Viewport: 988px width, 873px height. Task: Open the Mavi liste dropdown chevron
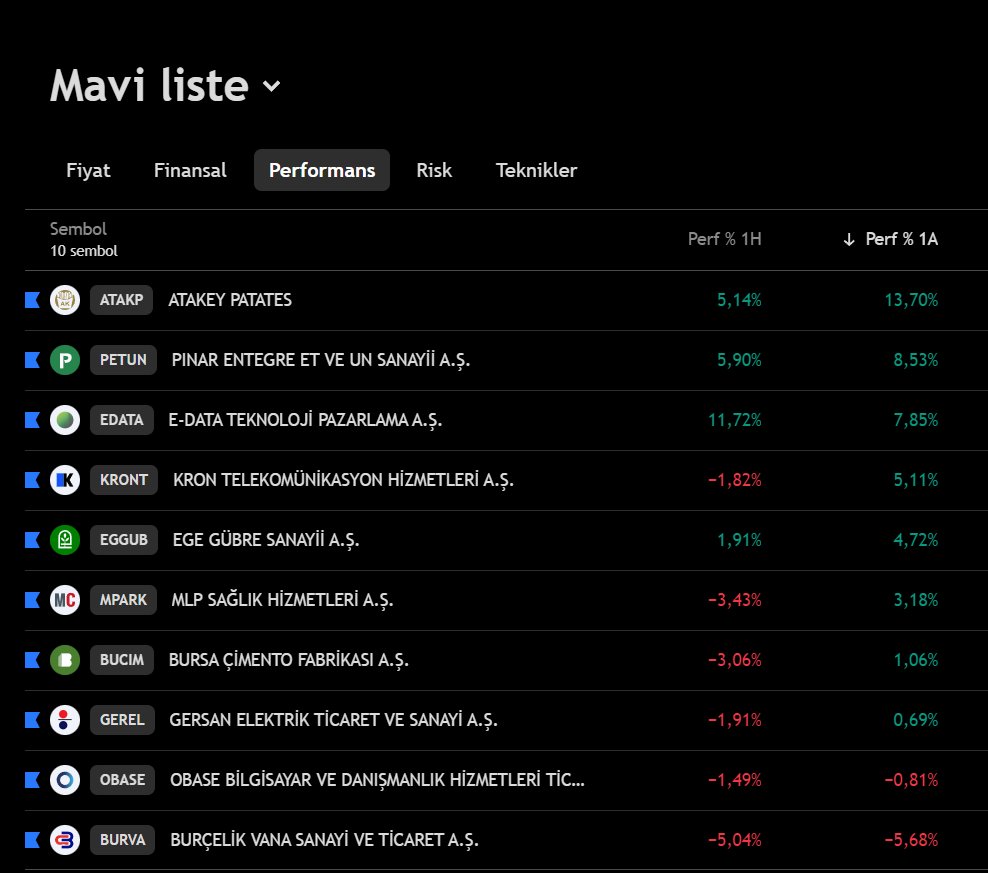pos(271,86)
